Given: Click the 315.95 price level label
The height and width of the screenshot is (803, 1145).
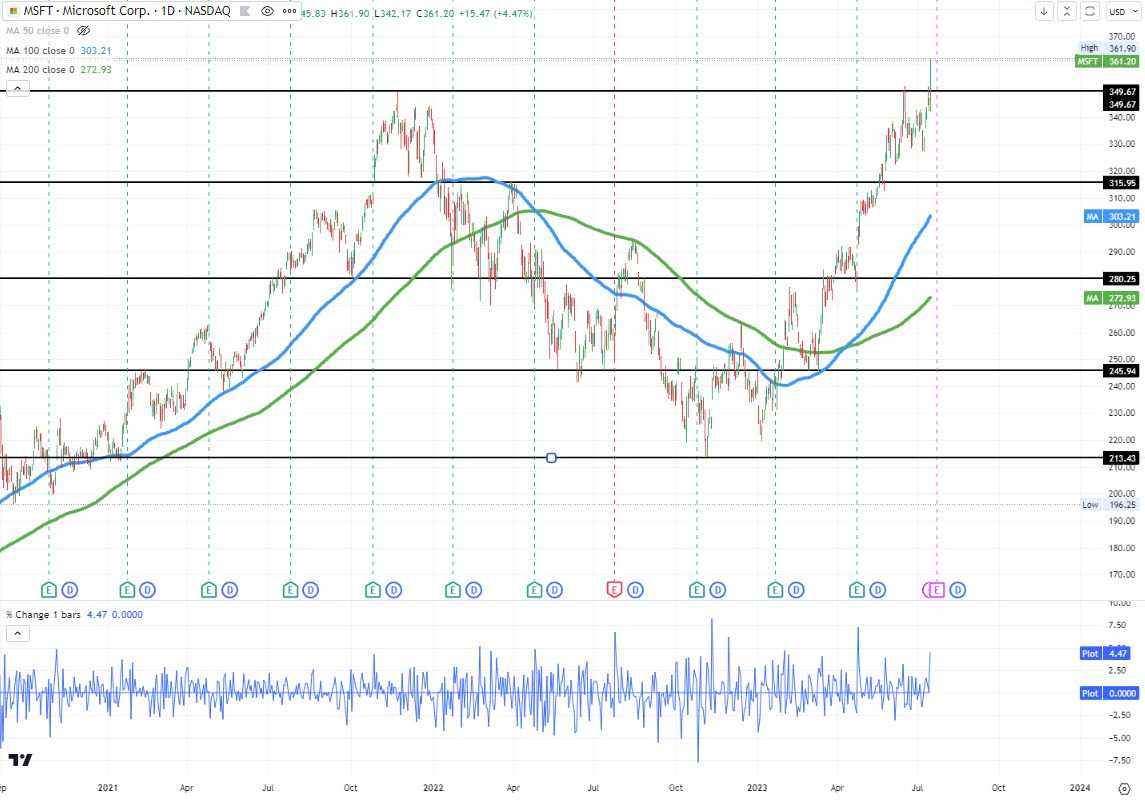Looking at the screenshot, I should pos(1120,183).
